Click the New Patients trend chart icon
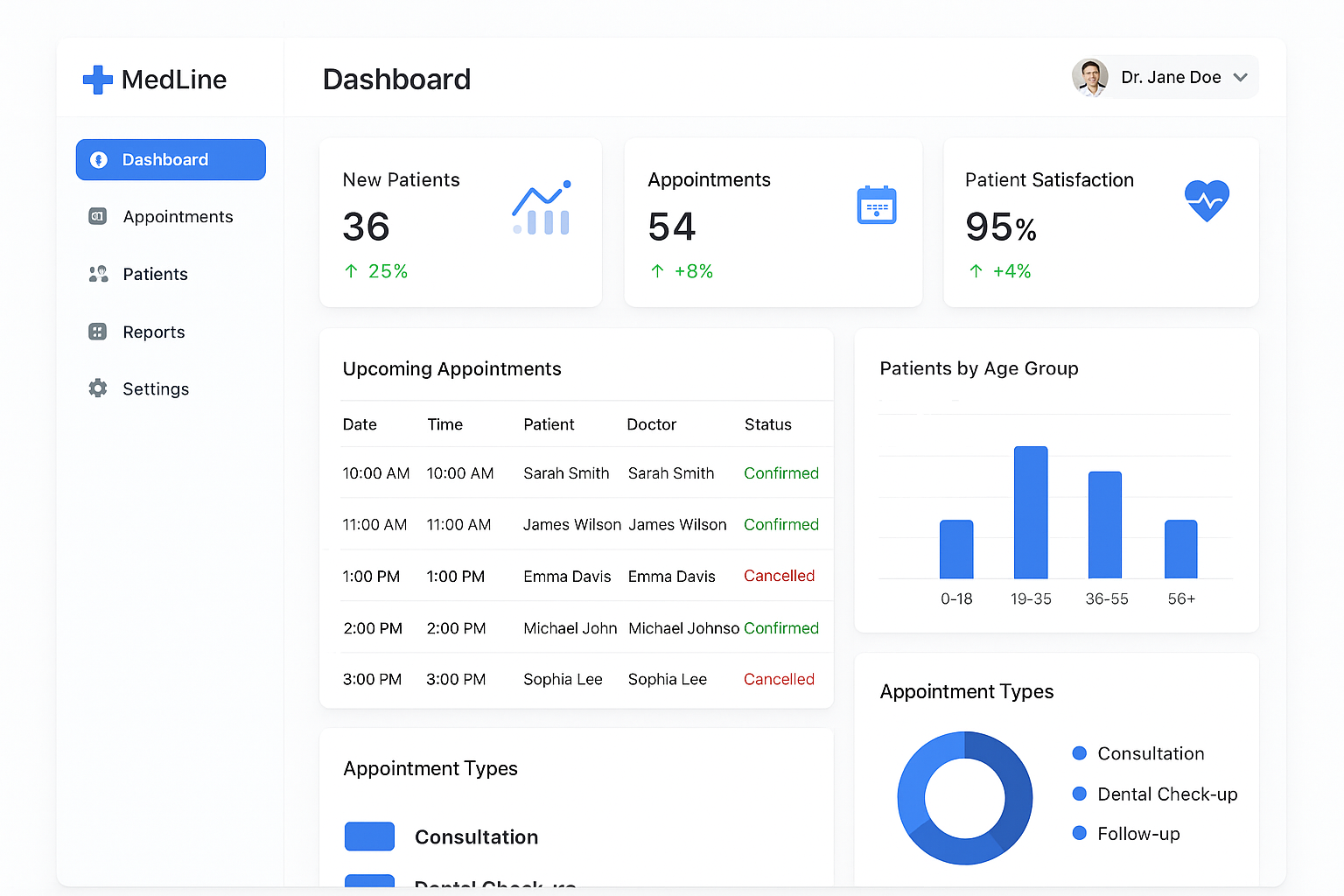 point(542,208)
